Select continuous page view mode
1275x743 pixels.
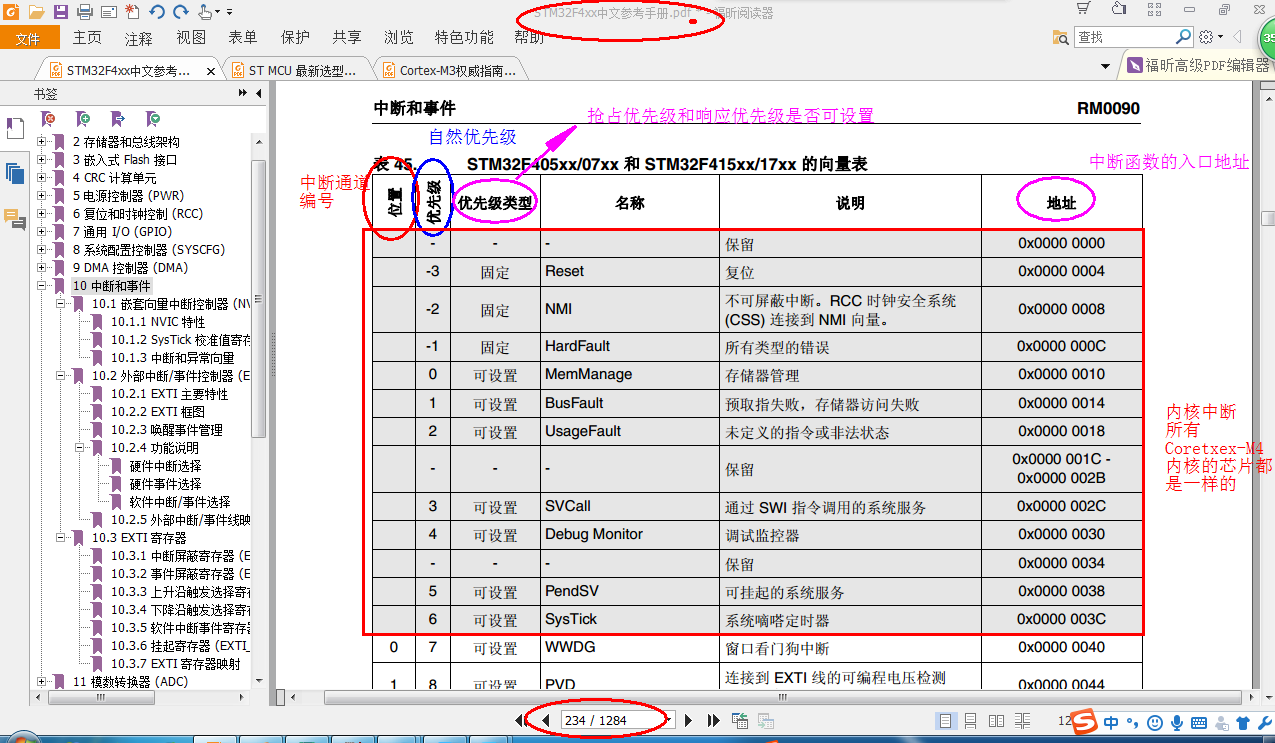click(971, 721)
